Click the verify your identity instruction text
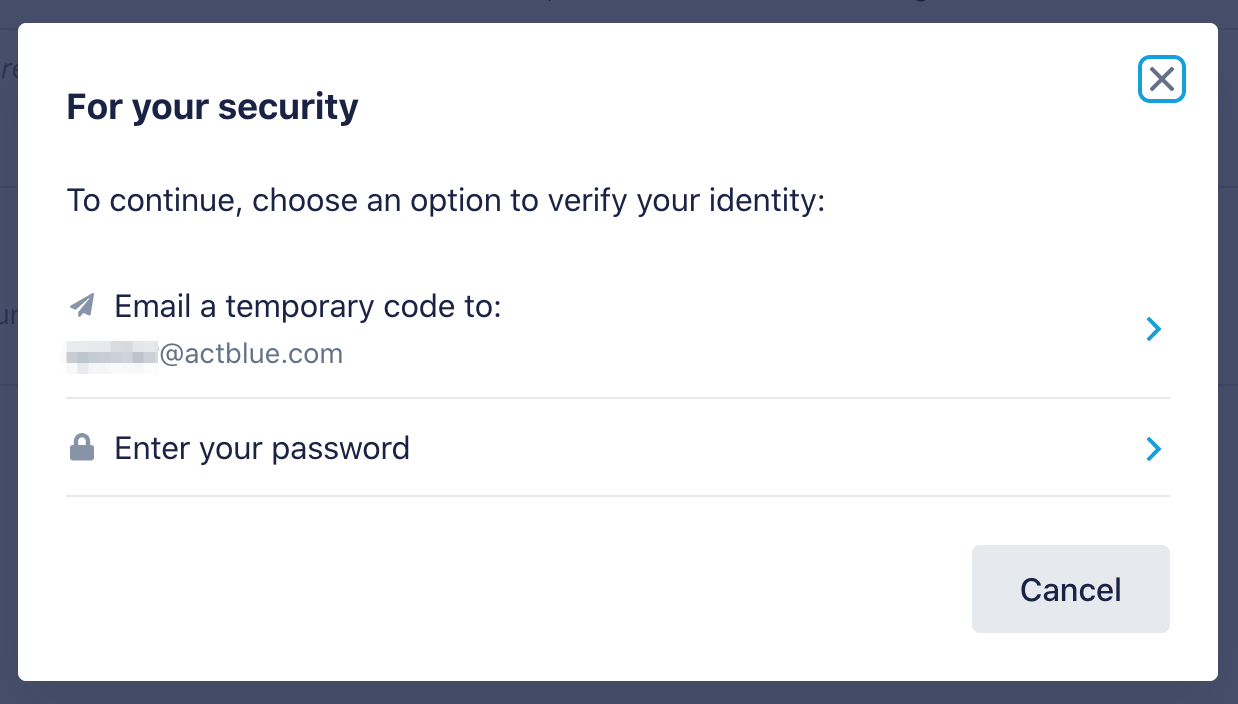This screenshot has height=704, width=1238. point(445,201)
